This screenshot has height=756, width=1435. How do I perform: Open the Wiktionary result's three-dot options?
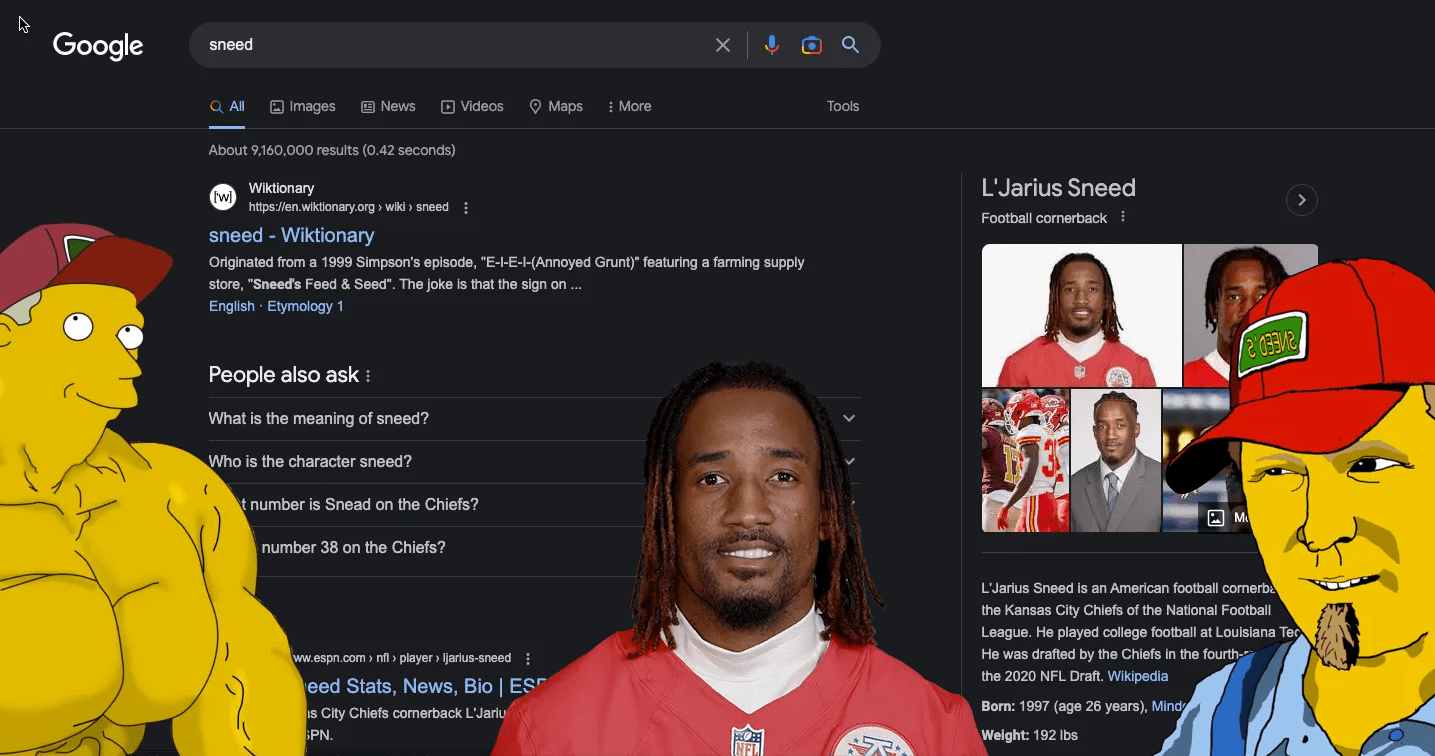(x=466, y=208)
